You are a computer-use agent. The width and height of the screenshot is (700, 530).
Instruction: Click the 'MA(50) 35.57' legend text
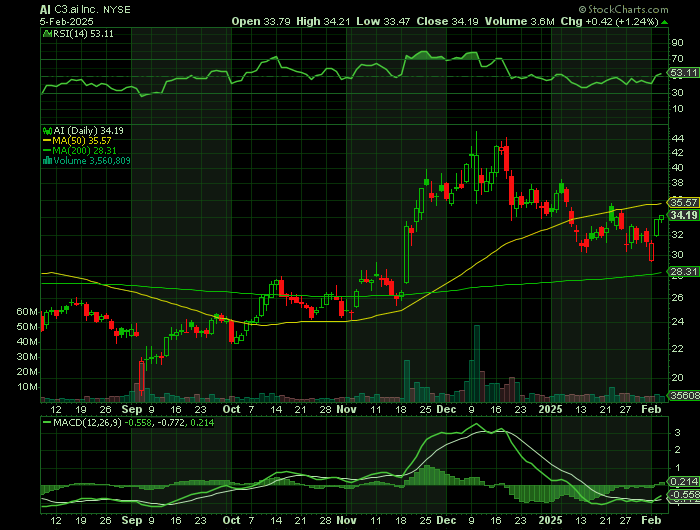pyautogui.click(x=82, y=141)
